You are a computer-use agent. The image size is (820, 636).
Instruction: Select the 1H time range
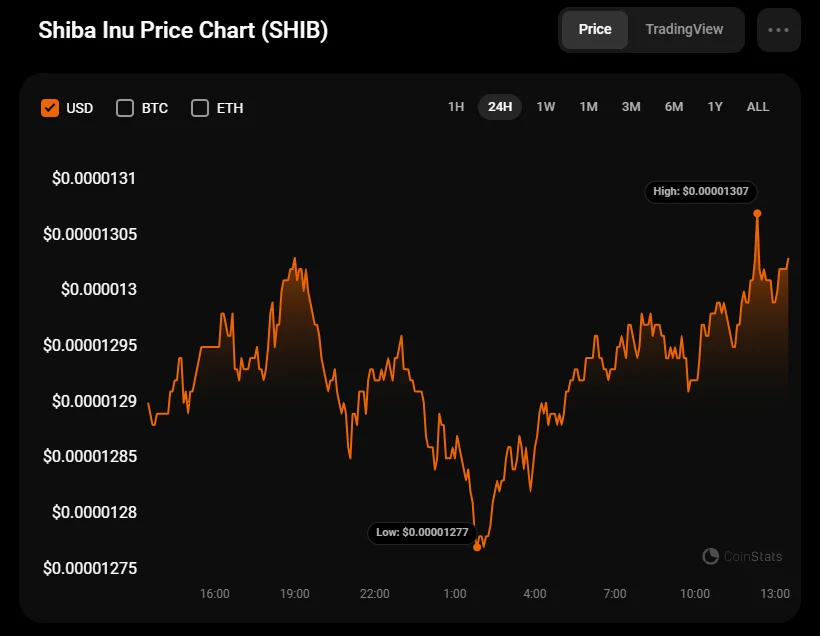click(x=456, y=107)
